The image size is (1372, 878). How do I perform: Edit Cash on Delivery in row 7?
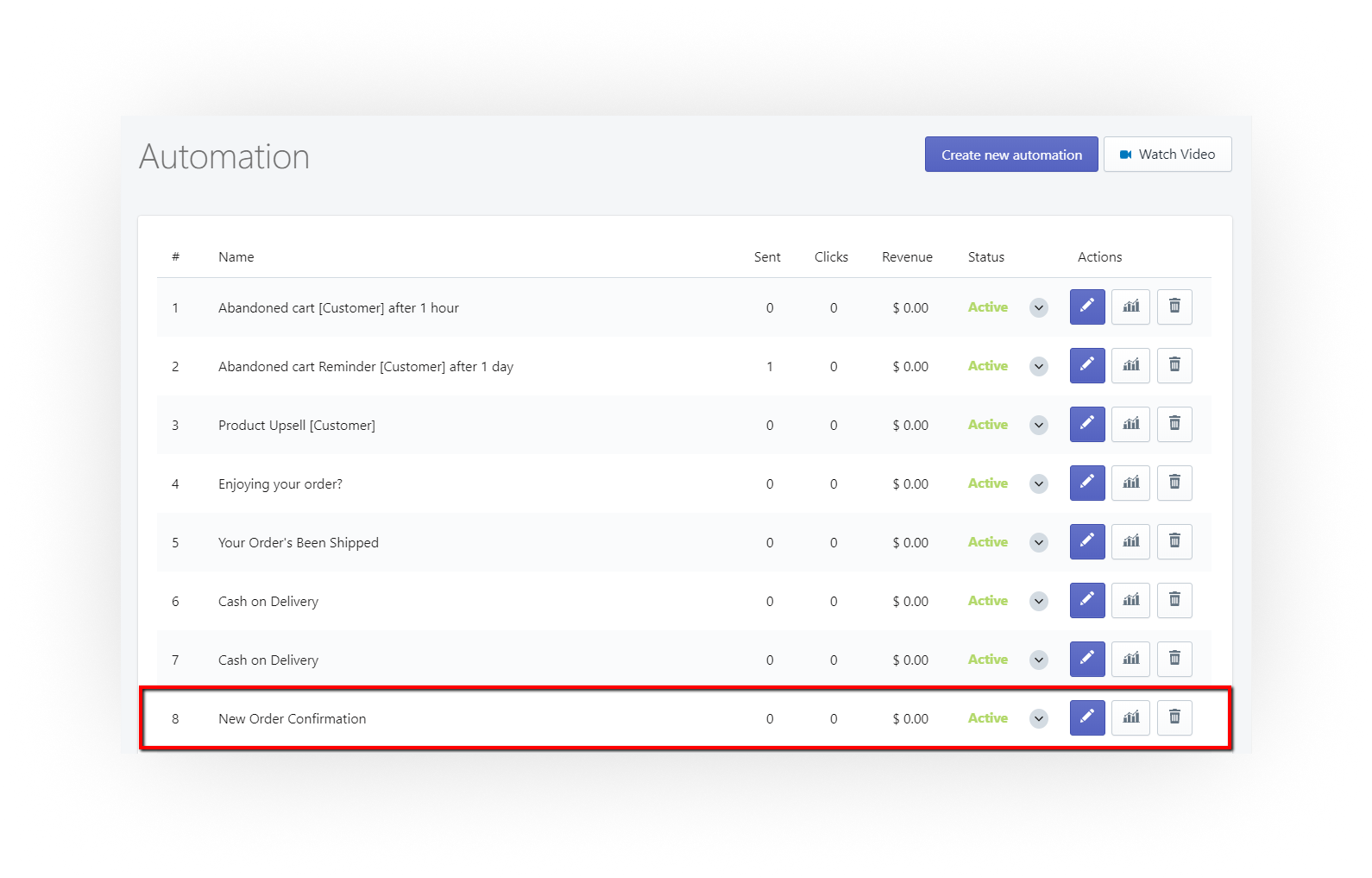1087,659
